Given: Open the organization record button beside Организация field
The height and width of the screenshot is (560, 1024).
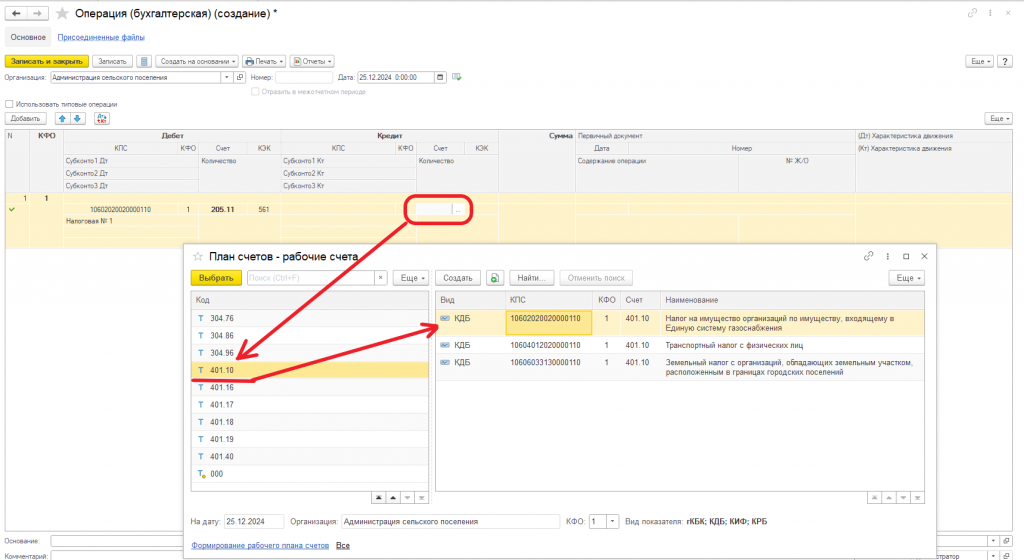Looking at the screenshot, I should pyautogui.click(x=240, y=77).
